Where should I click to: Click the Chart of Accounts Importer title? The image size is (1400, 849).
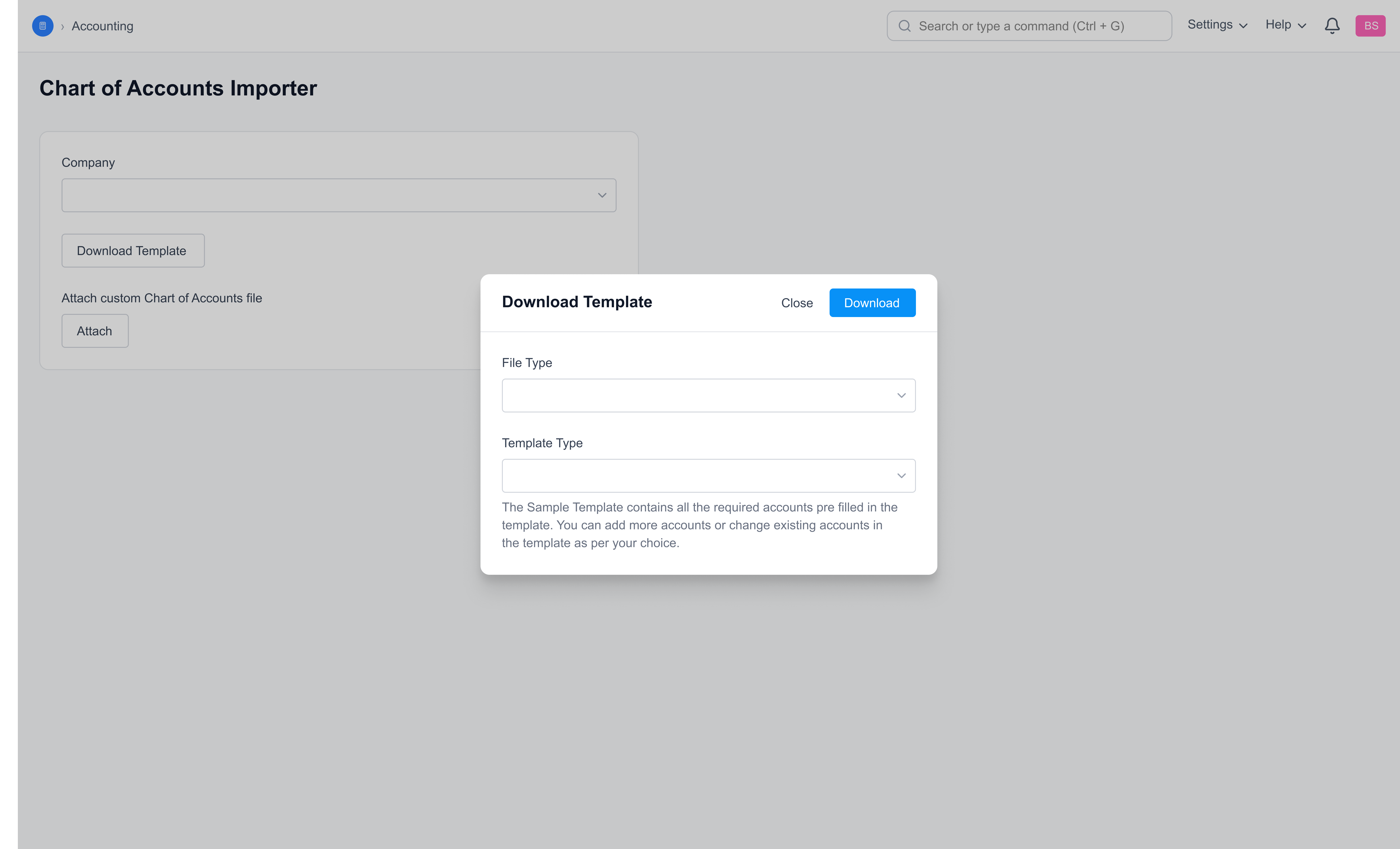[x=178, y=88]
